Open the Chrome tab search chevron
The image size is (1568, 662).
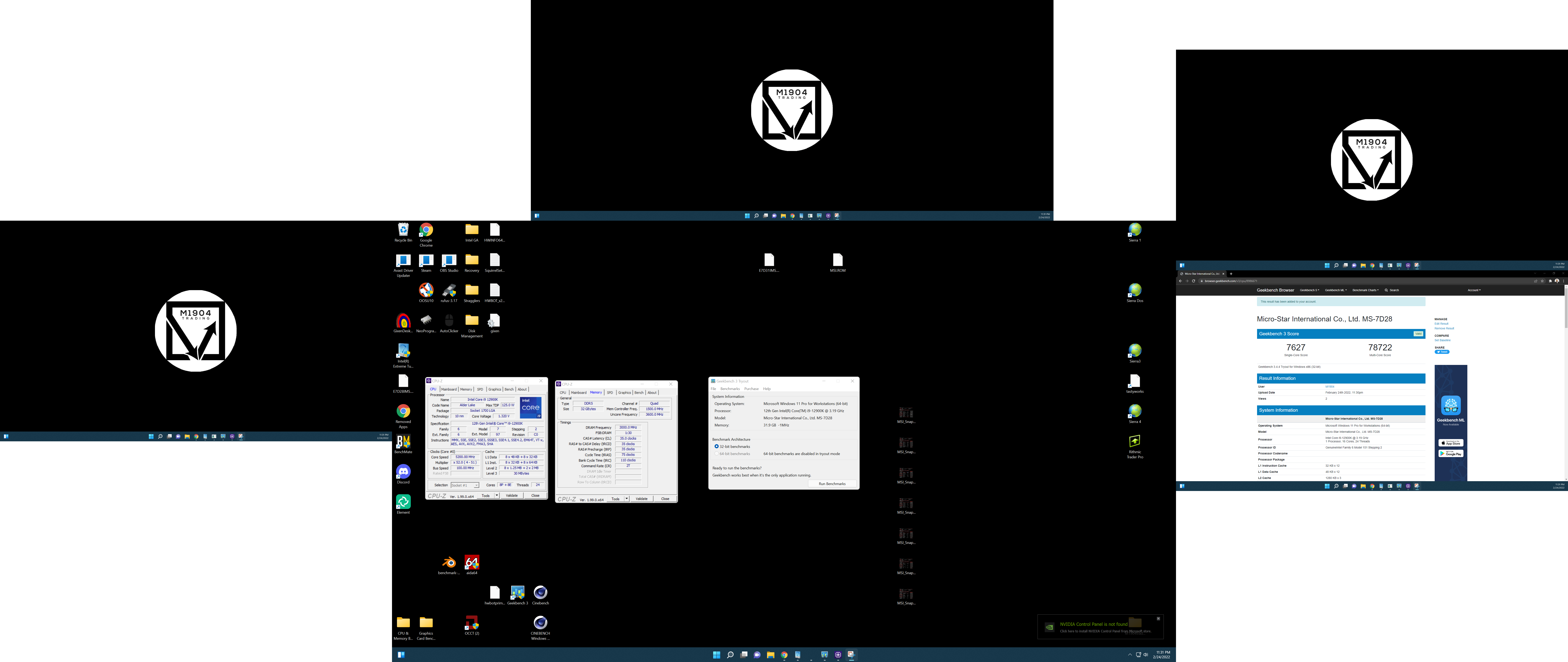click(x=1535, y=273)
